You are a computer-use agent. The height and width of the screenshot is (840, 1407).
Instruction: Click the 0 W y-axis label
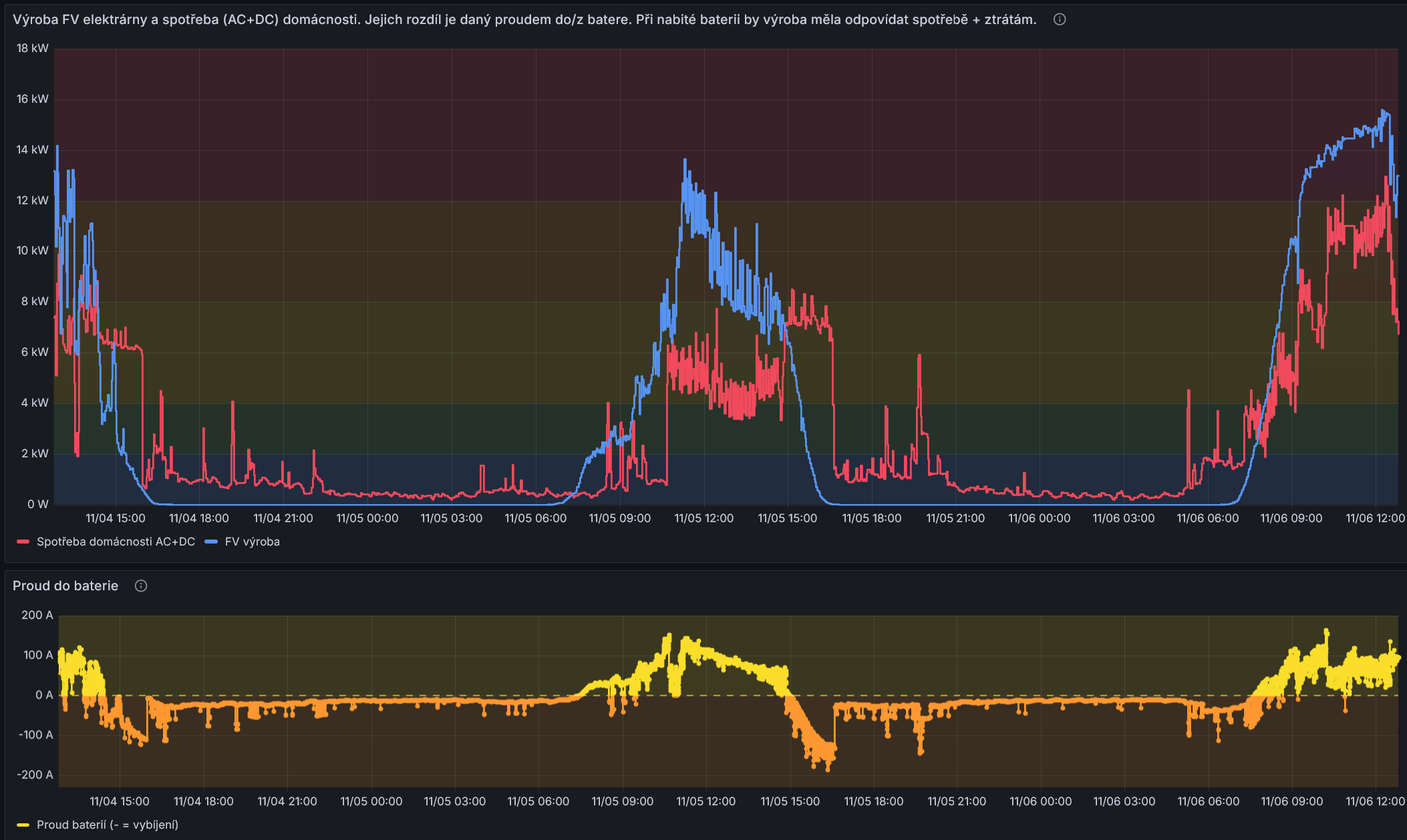click(37, 504)
